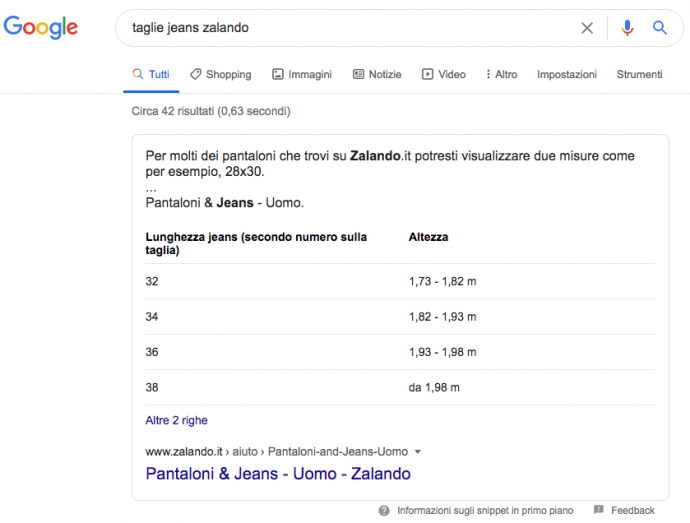Click the Feedback flag icon

pyautogui.click(x=598, y=510)
